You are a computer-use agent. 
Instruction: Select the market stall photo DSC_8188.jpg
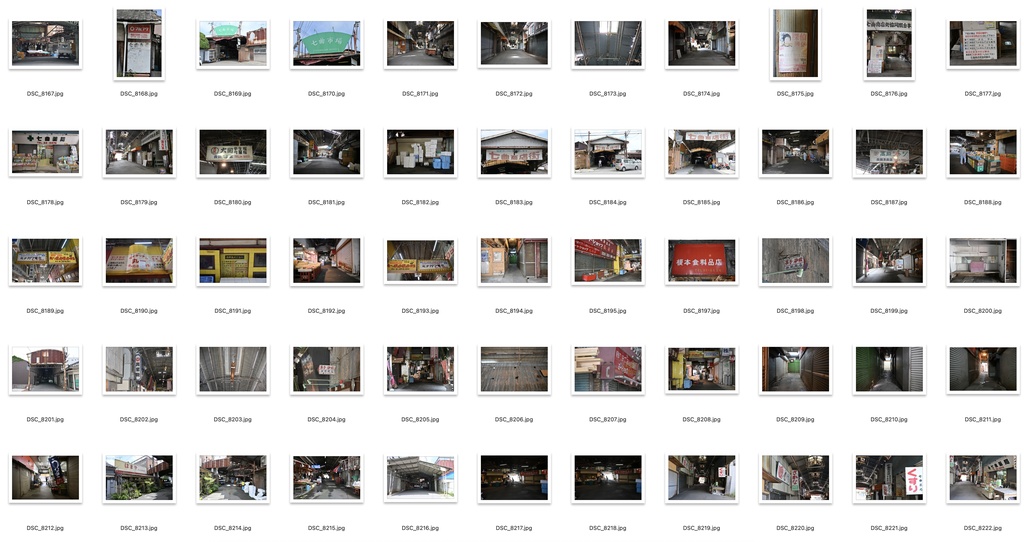click(983, 152)
